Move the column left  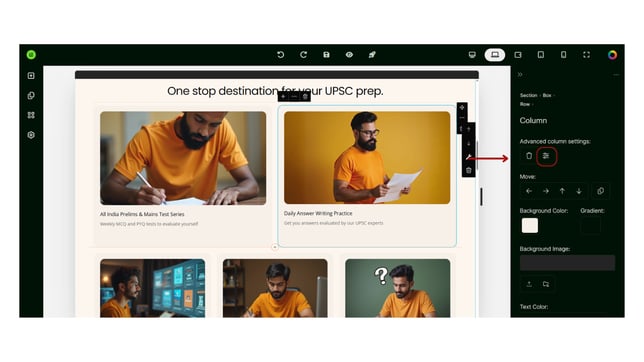click(x=529, y=191)
